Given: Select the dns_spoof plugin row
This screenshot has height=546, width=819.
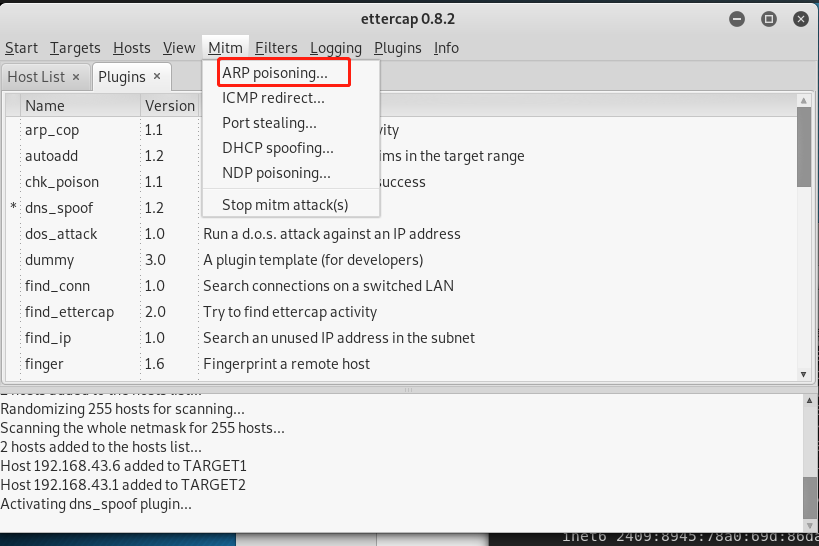Looking at the screenshot, I should 401,207.
